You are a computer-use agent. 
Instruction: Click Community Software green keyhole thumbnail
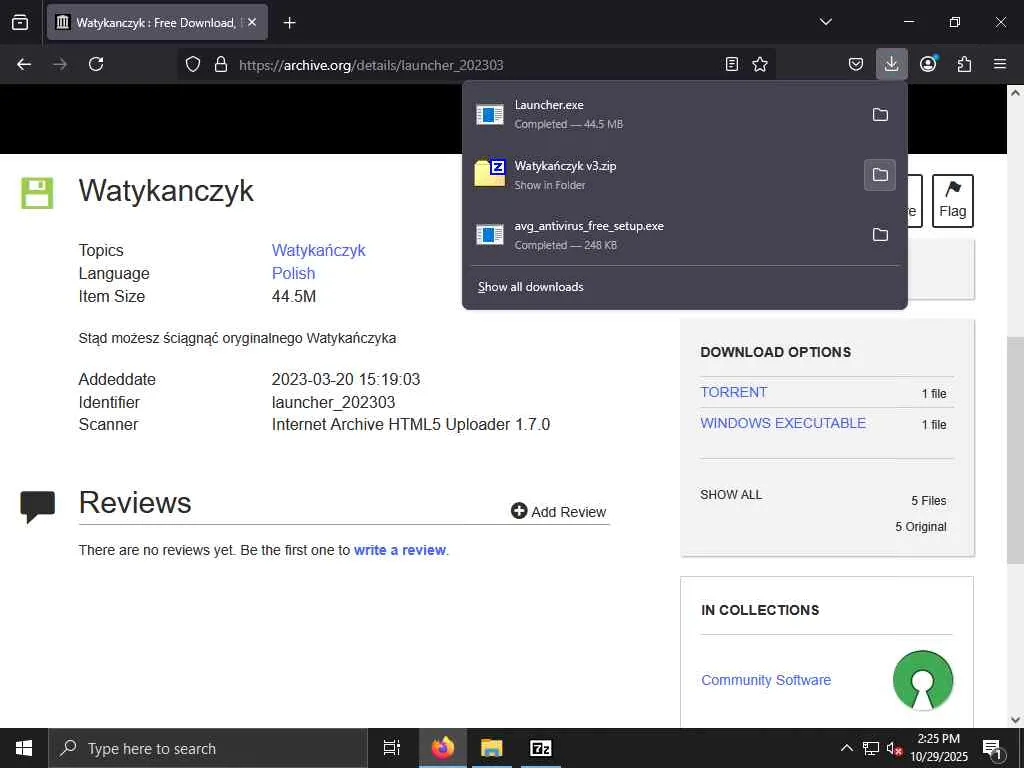[x=923, y=680]
